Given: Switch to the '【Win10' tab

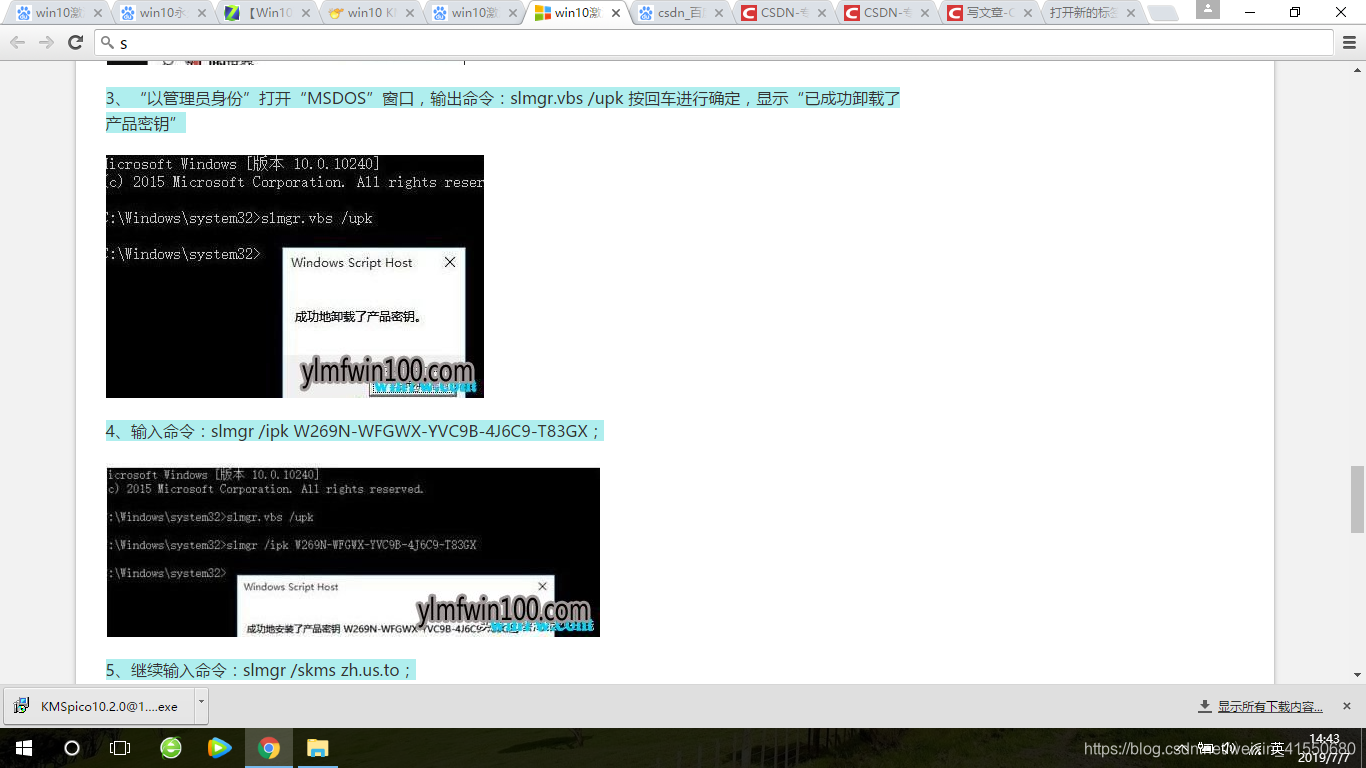Looking at the screenshot, I should (x=268, y=13).
